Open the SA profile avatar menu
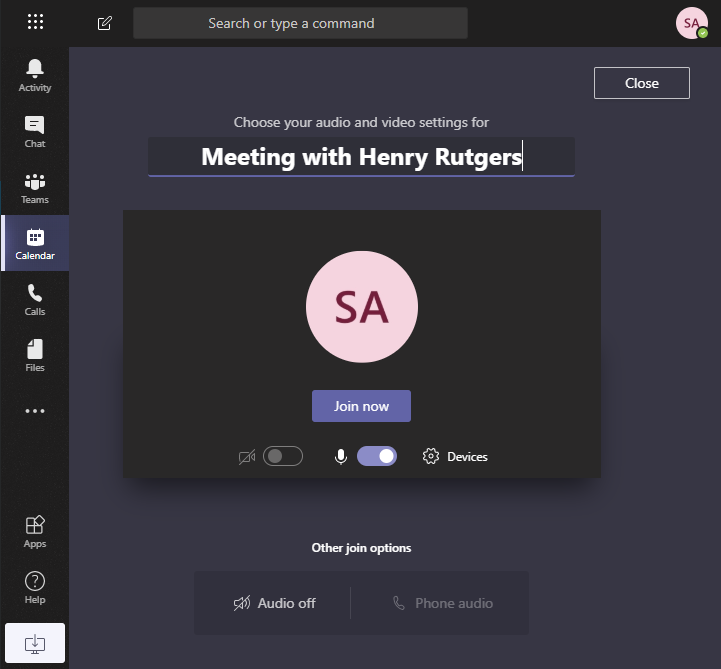Image resolution: width=721 pixels, height=669 pixels. pos(692,23)
